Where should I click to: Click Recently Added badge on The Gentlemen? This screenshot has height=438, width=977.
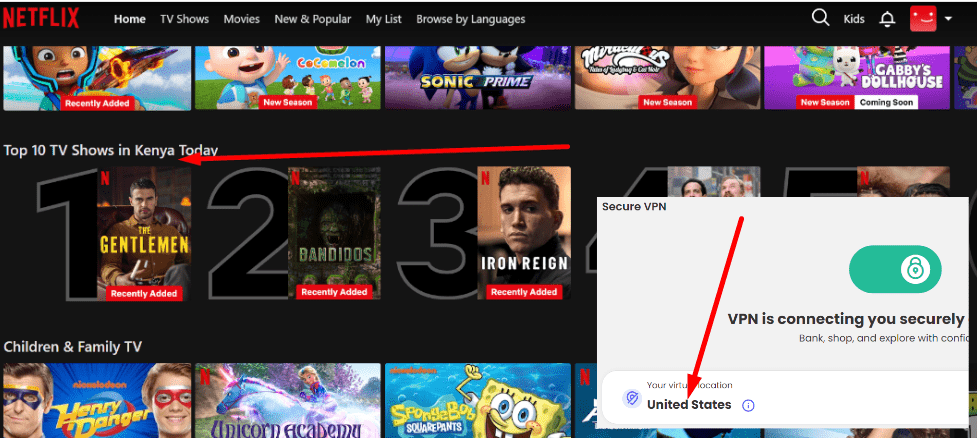(x=144, y=293)
